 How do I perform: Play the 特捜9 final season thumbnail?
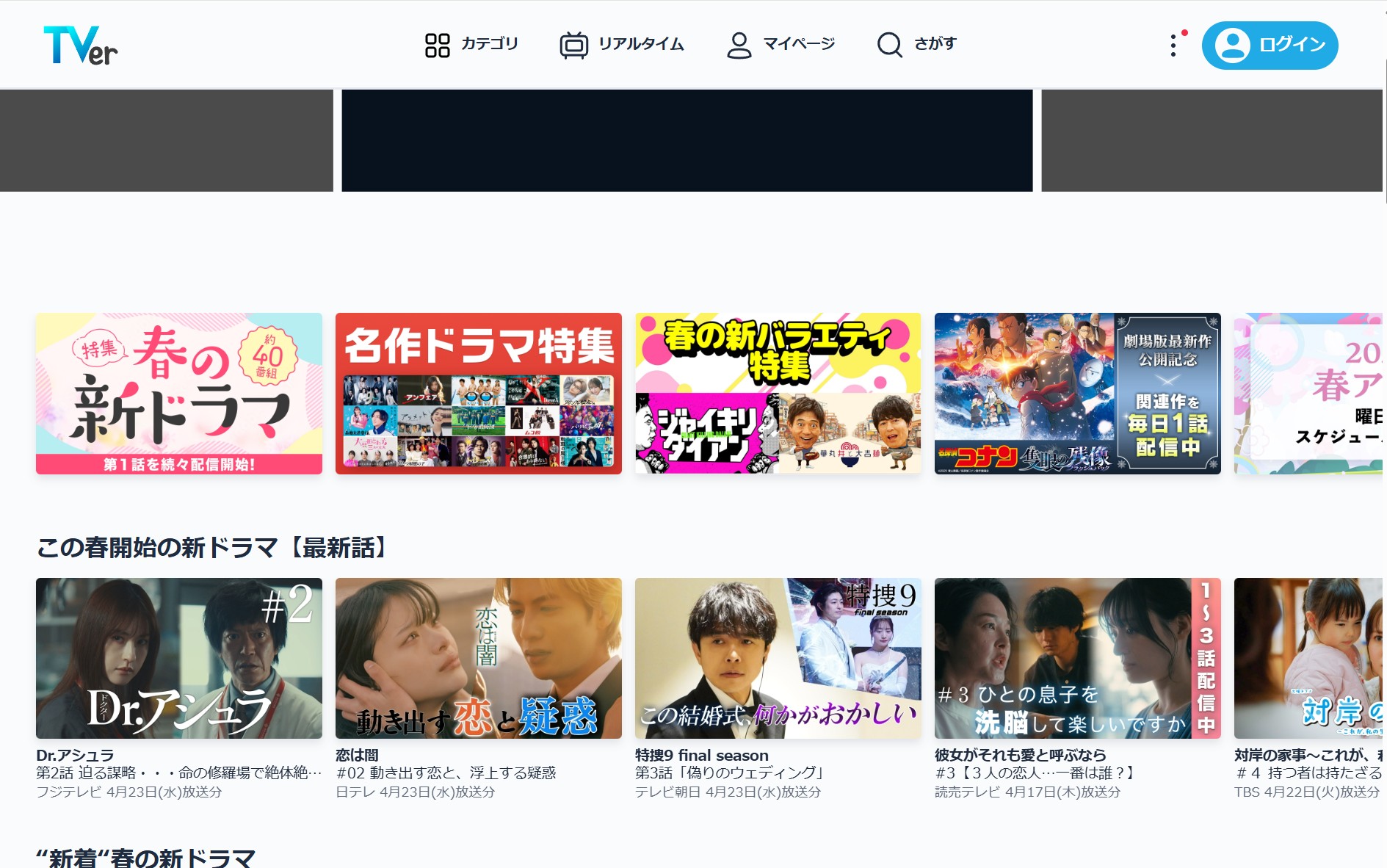click(778, 658)
